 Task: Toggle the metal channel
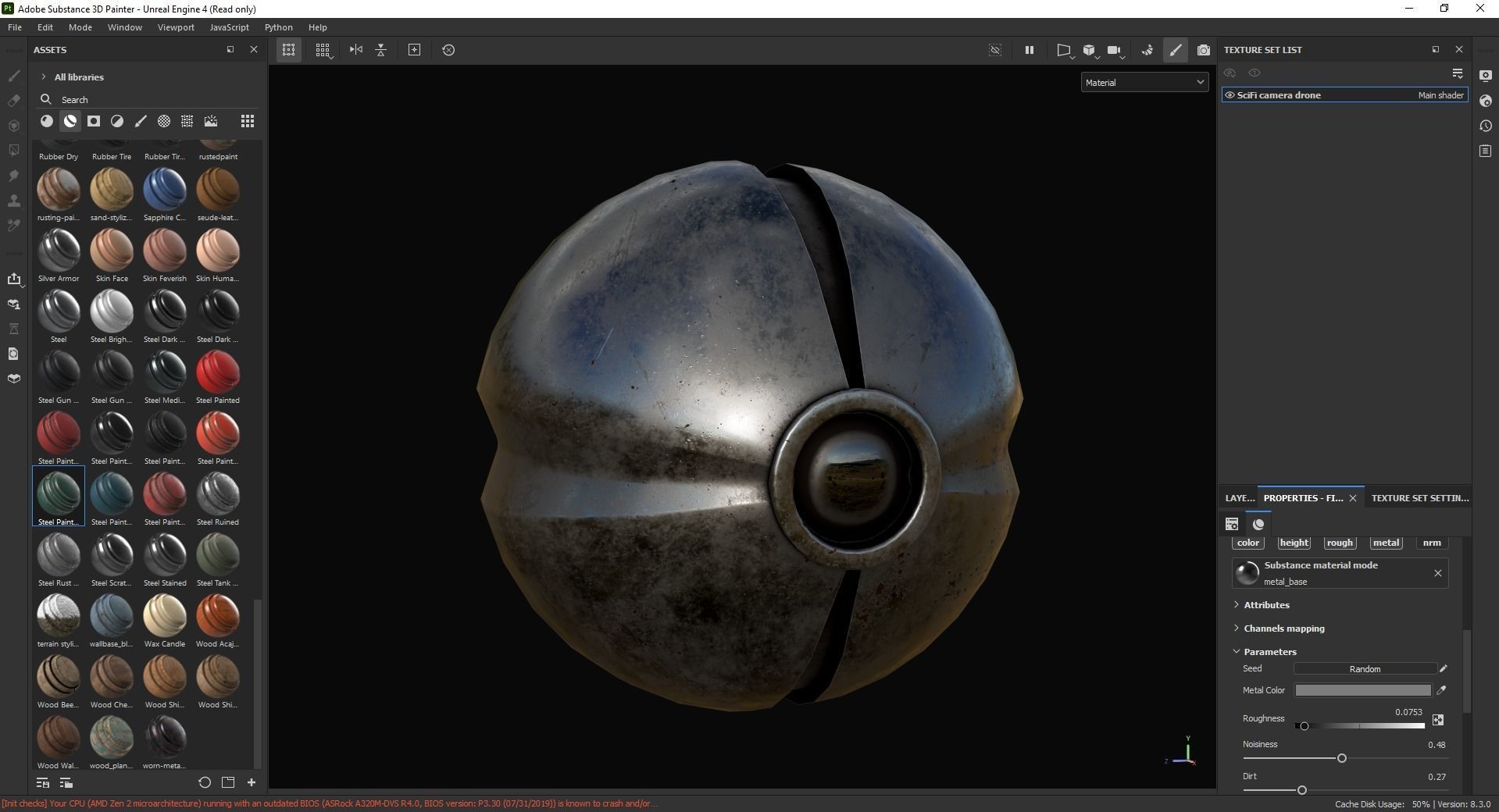(x=1386, y=543)
